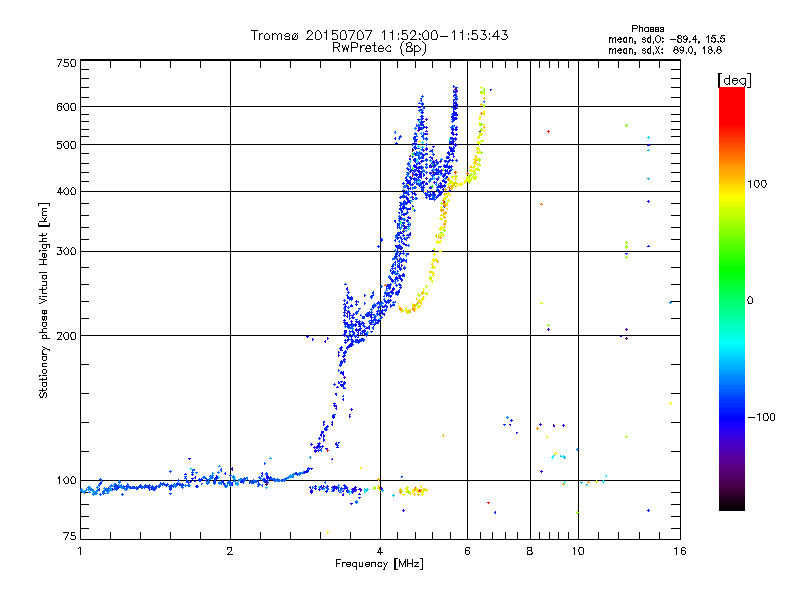Click the red data point near 8.5 MHz, 530 km
The width and height of the screenshot is (800, 600).
[x=548, y=132]
